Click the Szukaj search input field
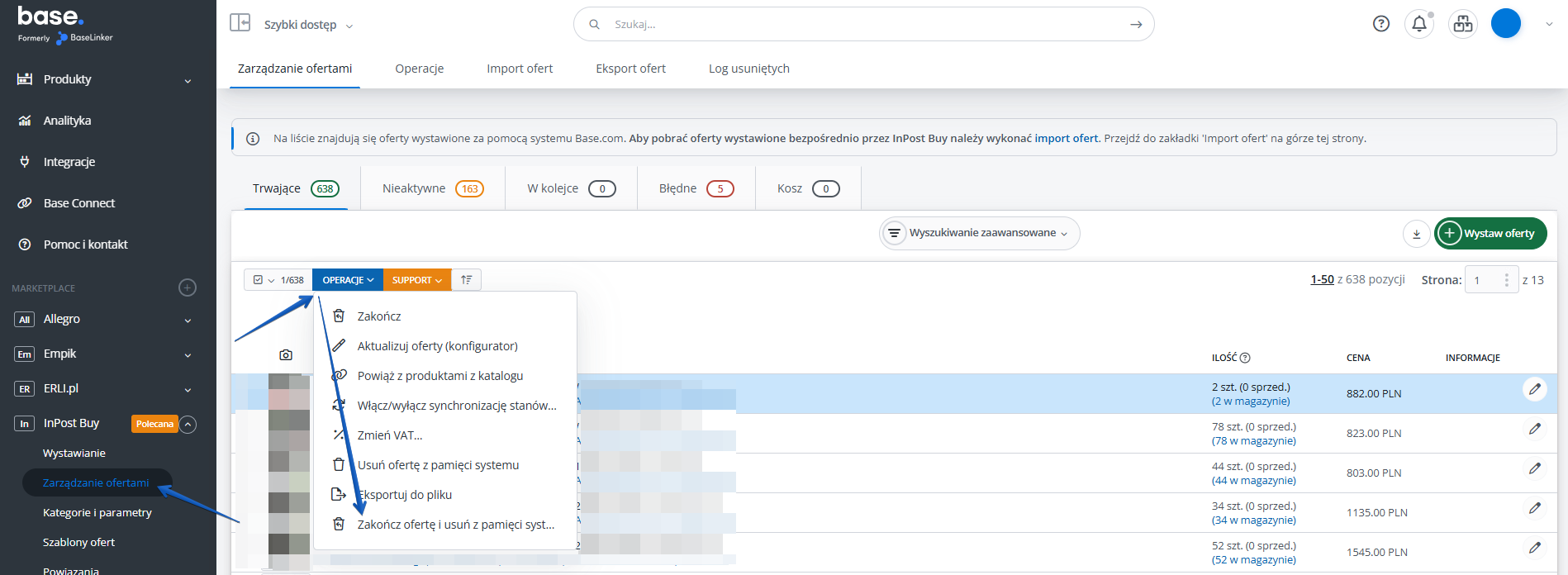Viewport: 1568px width, 575px height. click(859, 25)
